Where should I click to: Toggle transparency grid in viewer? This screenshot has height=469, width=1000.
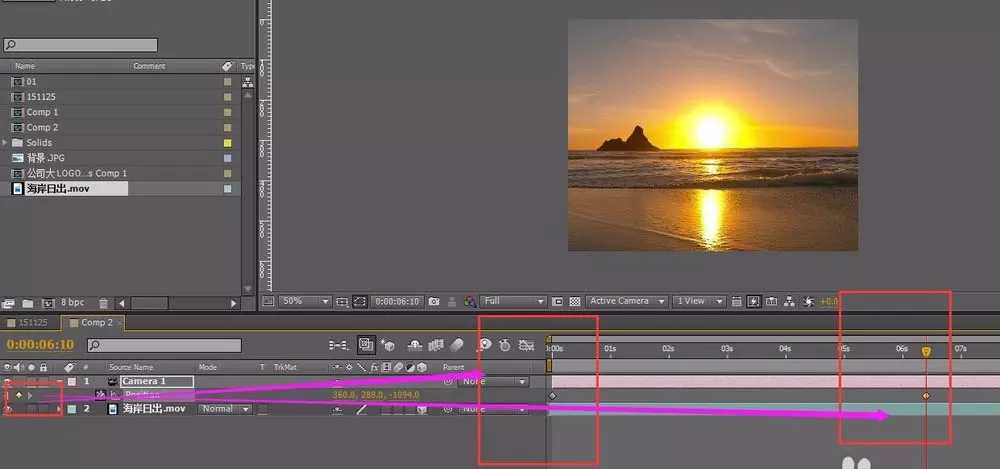574,301
